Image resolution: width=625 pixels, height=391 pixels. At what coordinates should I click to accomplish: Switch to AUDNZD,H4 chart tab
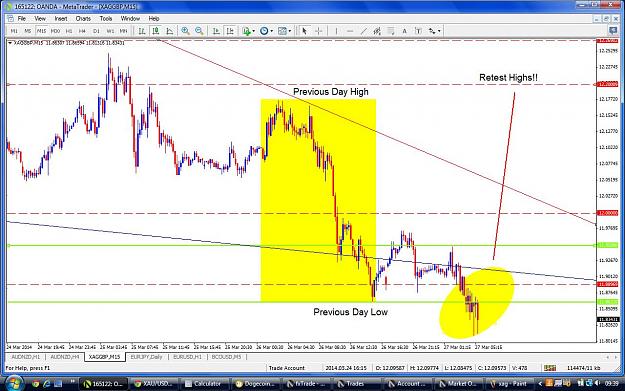click(x=65, y=357)
